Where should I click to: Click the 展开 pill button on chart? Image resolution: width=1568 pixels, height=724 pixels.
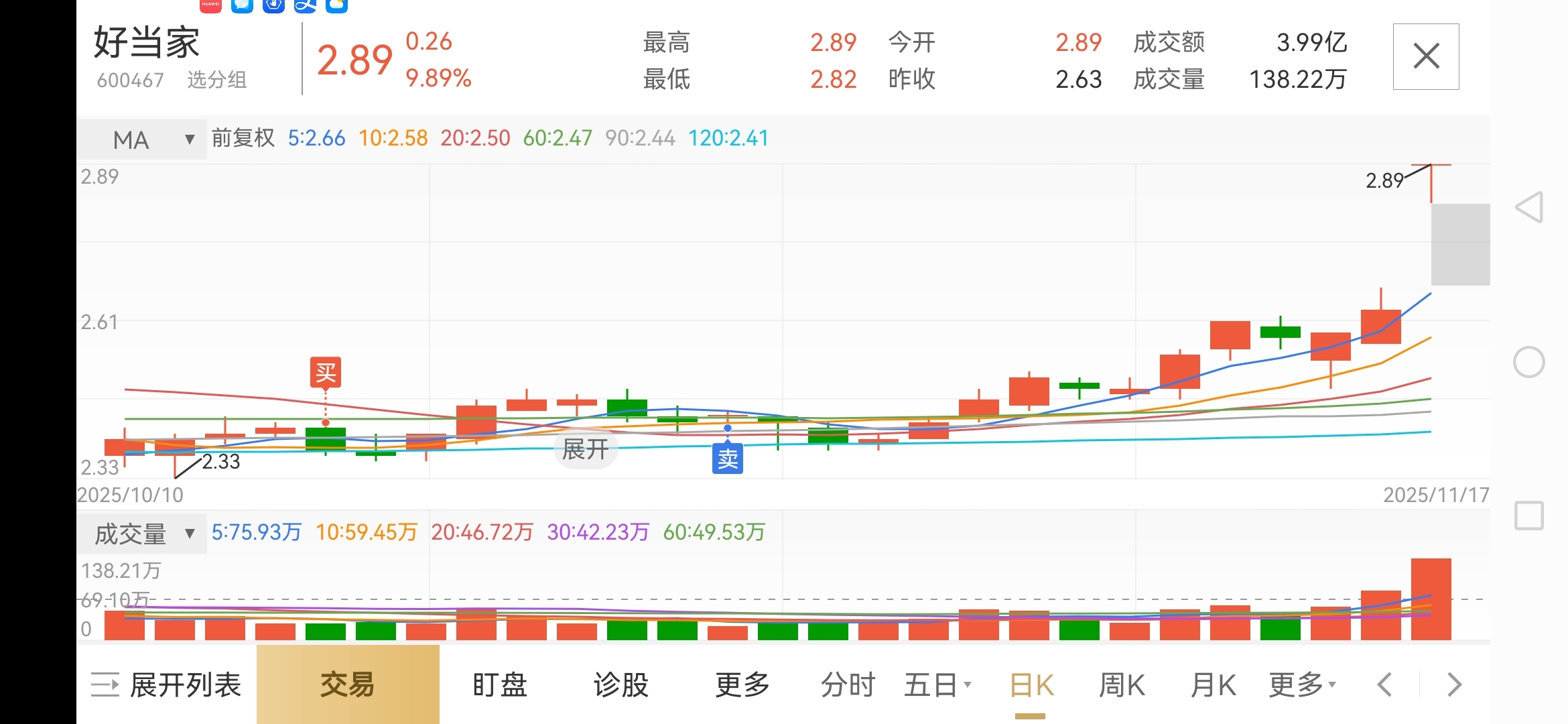point(585,449)
